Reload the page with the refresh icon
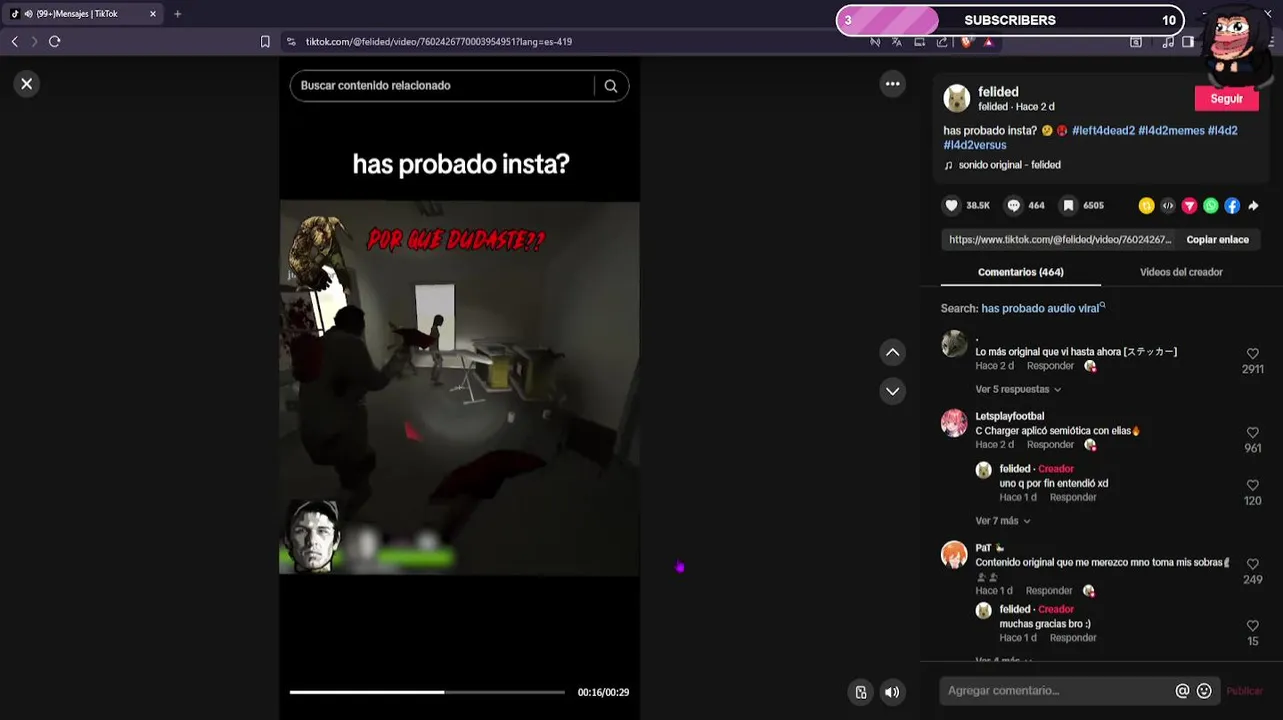 click(55, 41)
